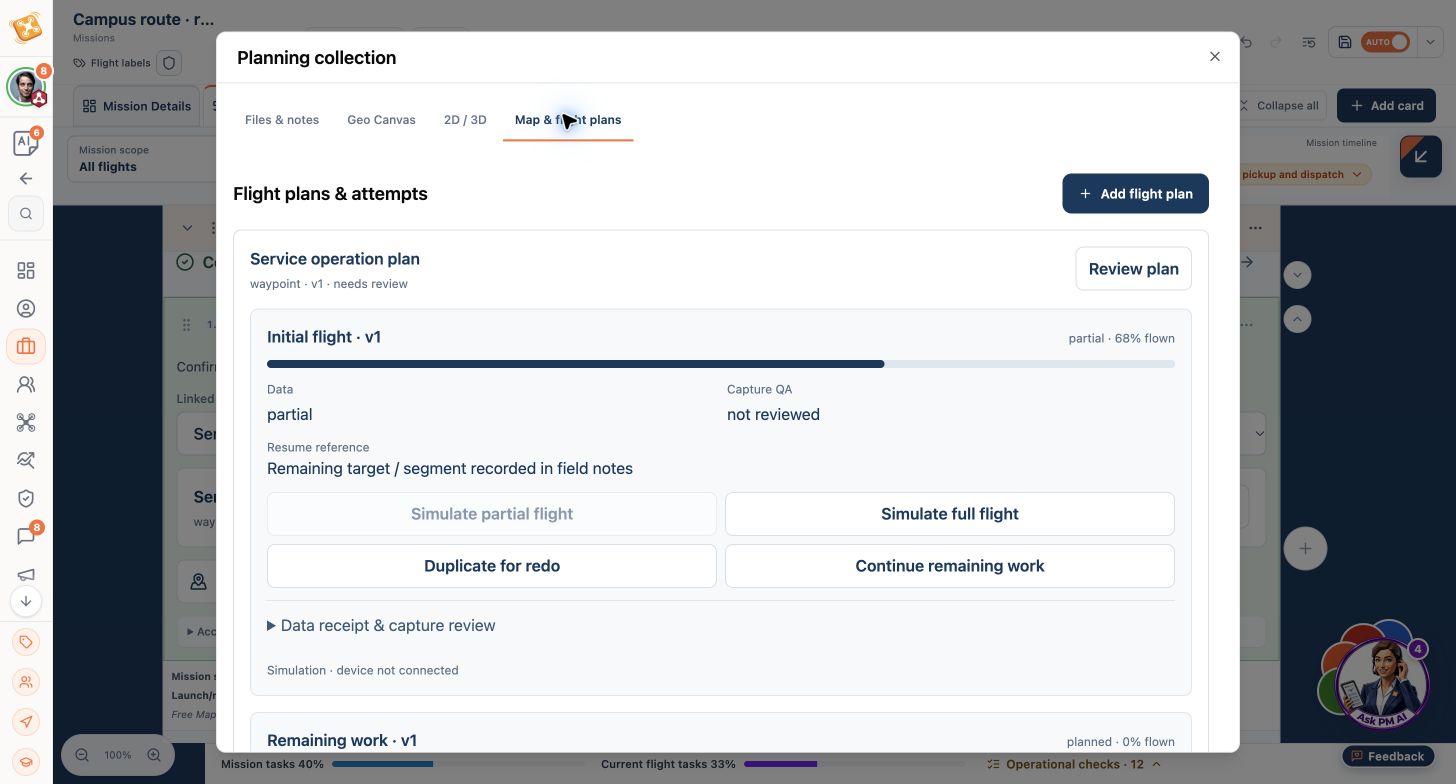Open the chat messages icon with badge

[x=26, y=536]
